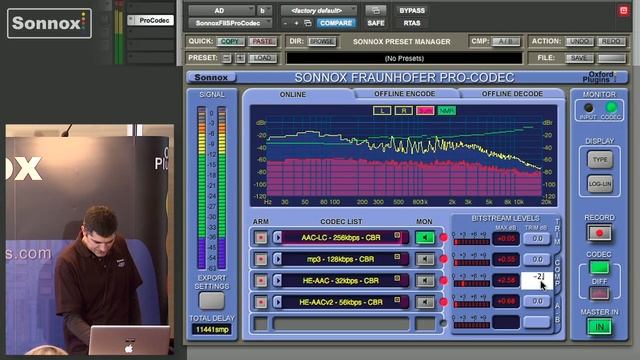
Task: Set monitor to INPUT
Action: coord(588,108)
